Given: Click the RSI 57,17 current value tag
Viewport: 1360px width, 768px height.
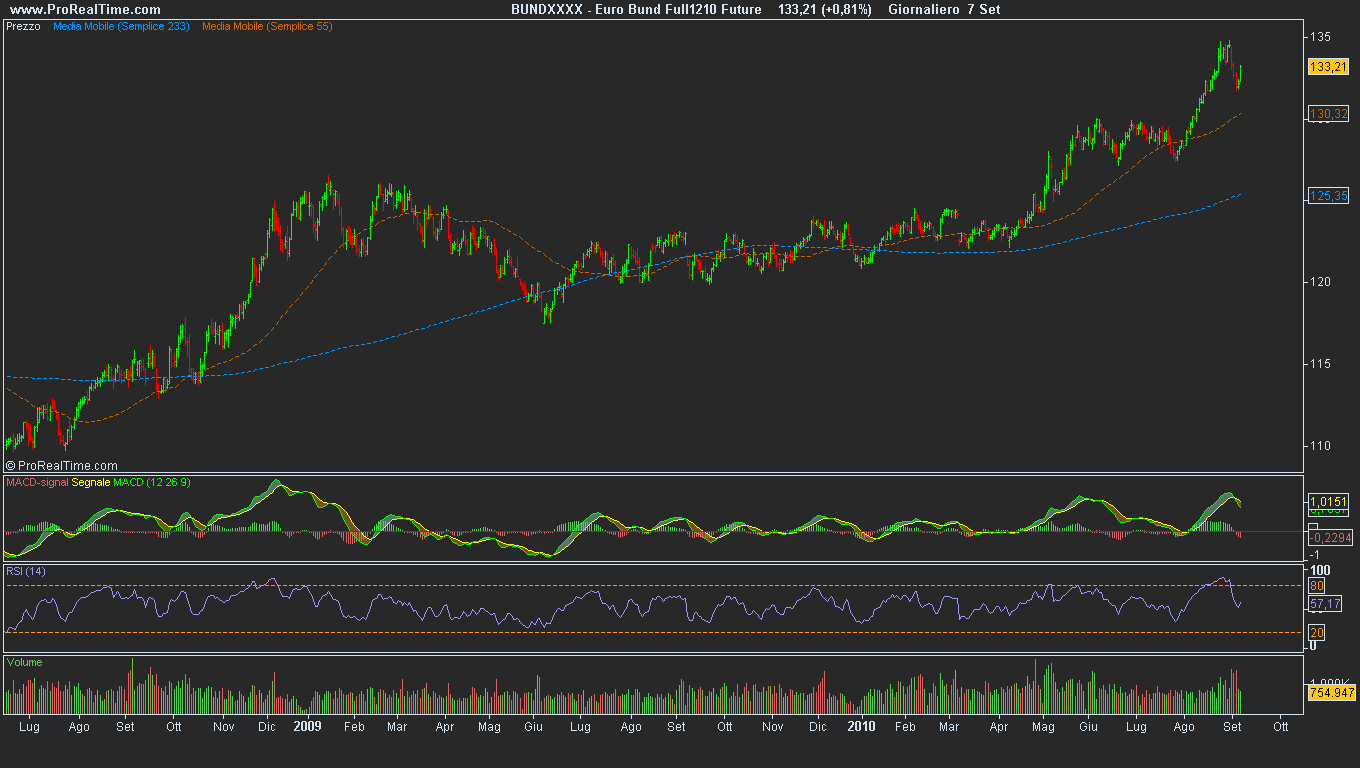Looking at the screenshot, I should point(1326,604).
